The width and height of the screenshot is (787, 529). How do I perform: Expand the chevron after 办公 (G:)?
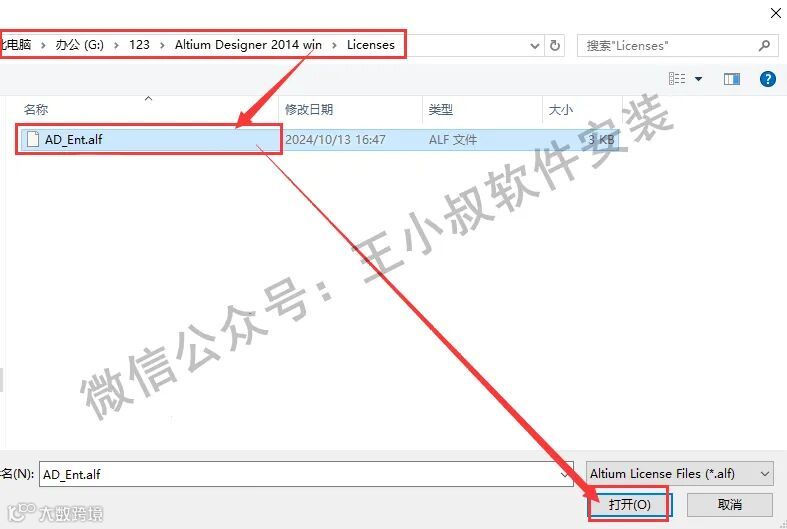116,45
